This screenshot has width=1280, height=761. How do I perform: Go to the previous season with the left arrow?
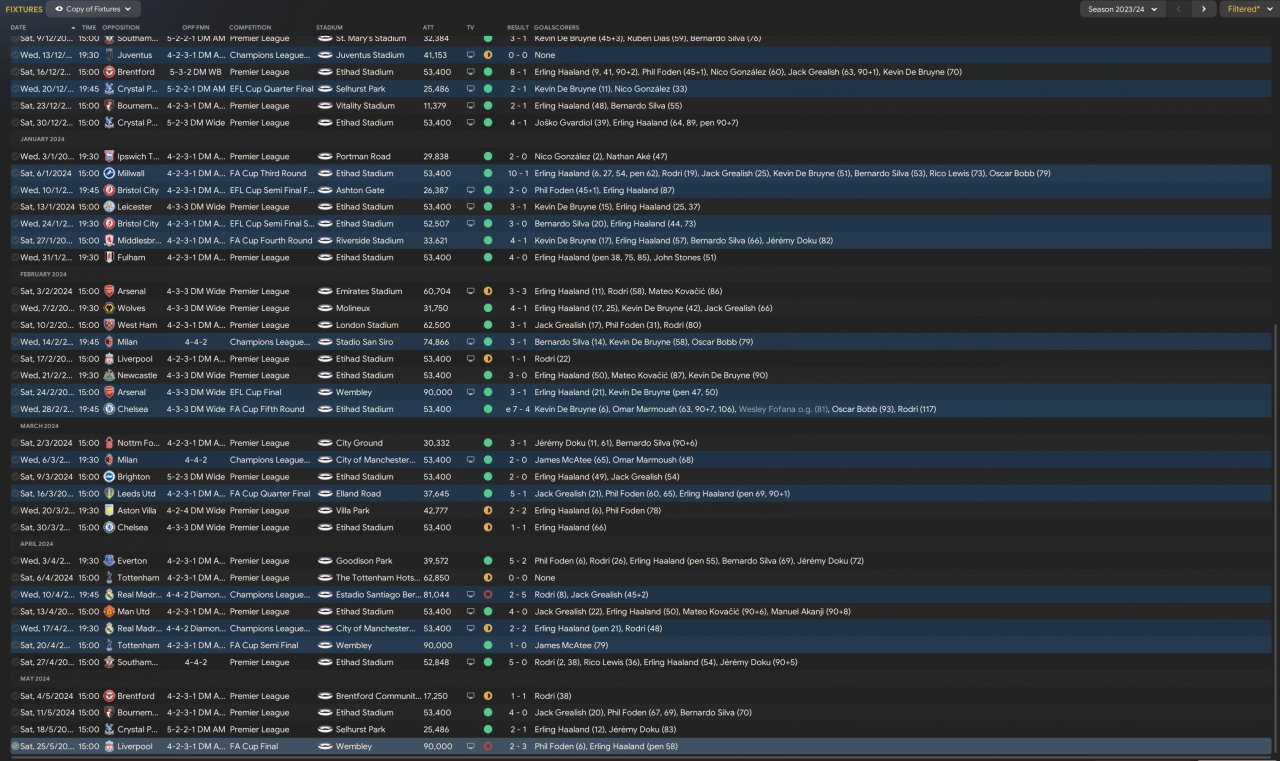click(x=1179, y=9)
